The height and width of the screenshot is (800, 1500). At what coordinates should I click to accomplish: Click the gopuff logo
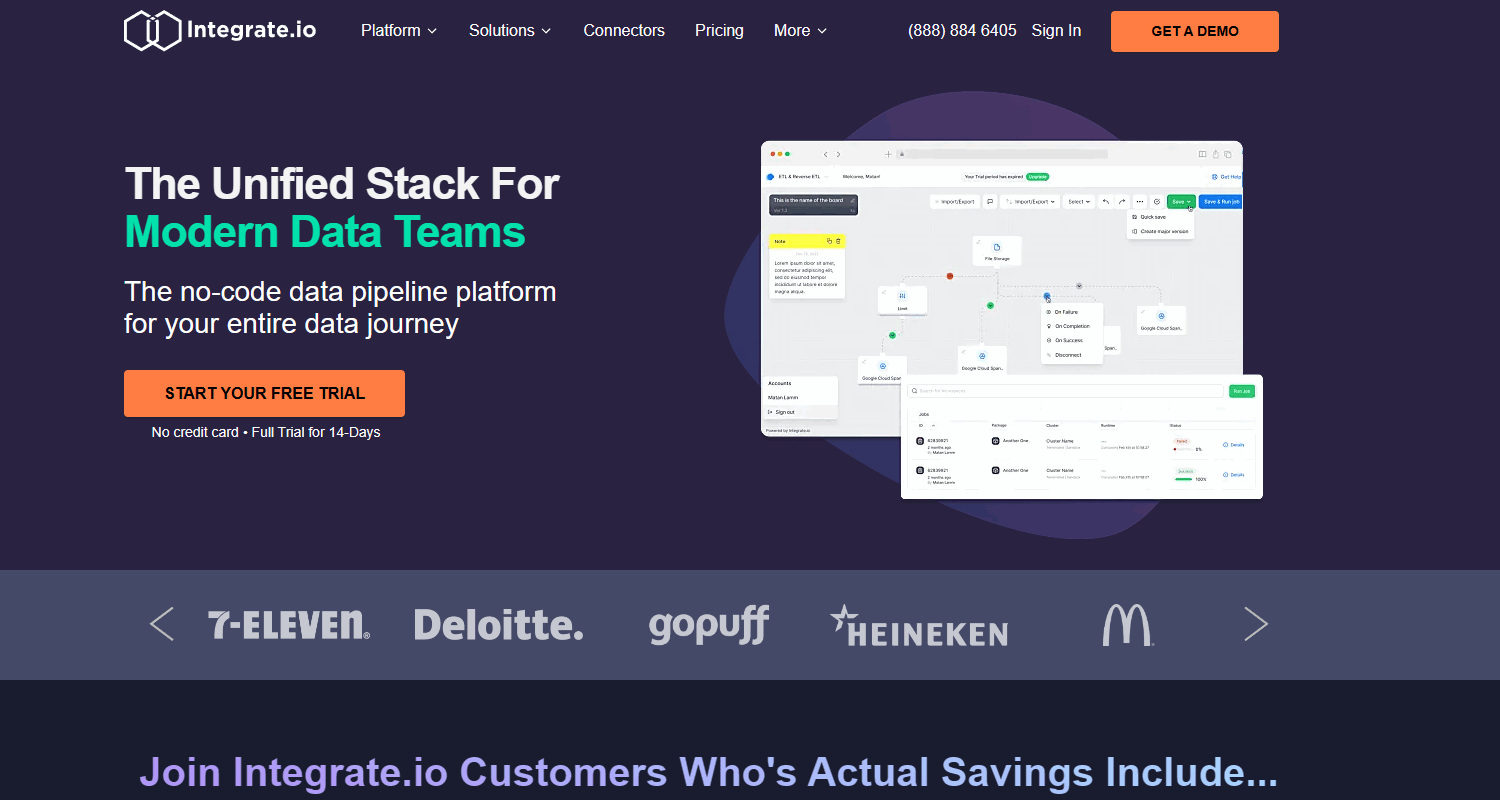pos(708,626)
